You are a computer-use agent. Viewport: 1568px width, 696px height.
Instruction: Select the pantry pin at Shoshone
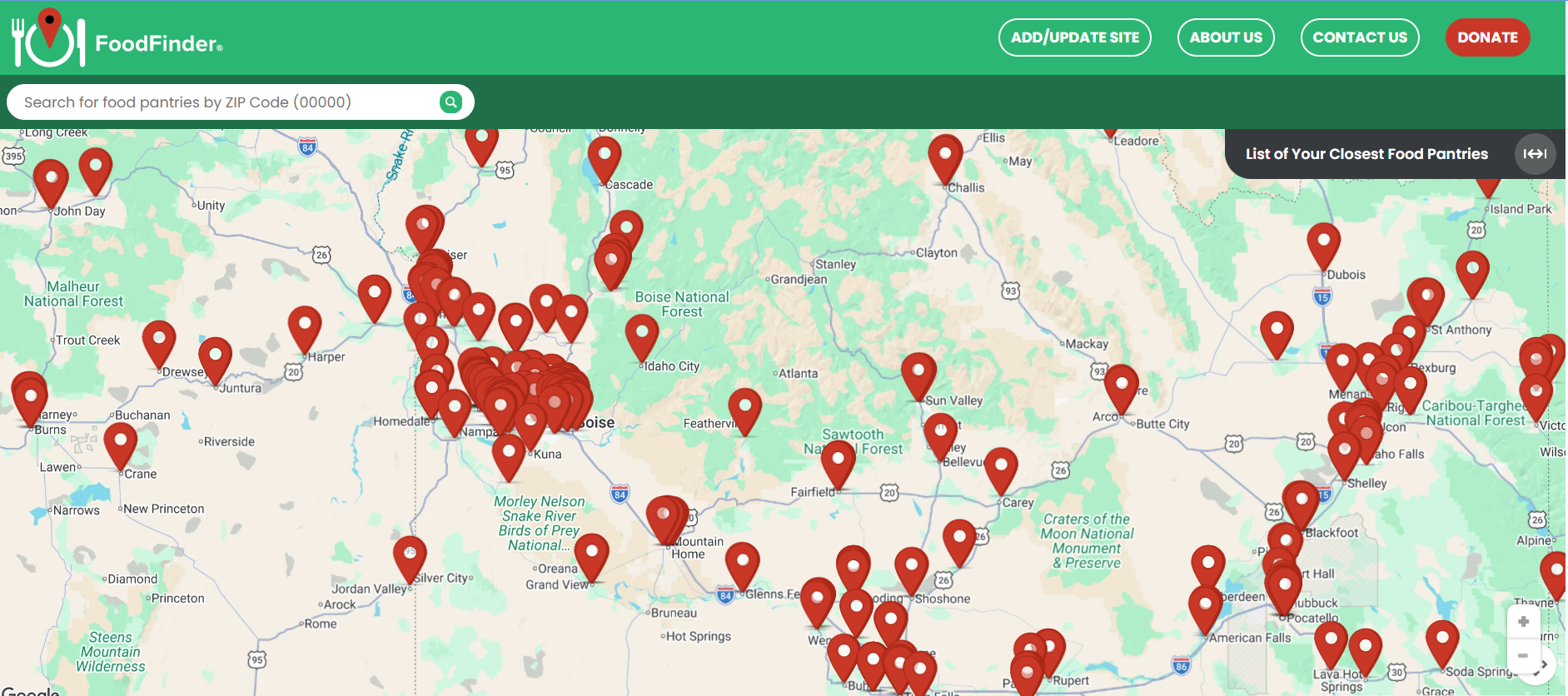[911, 572]
